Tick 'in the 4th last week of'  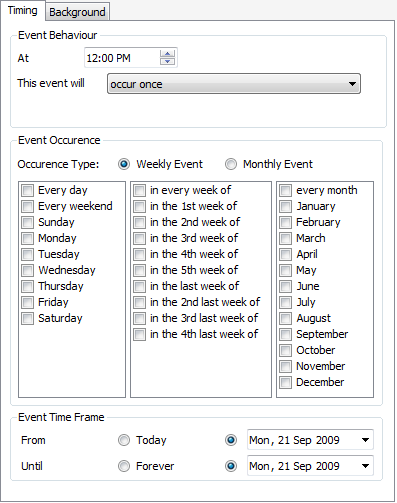pos(140,335)
